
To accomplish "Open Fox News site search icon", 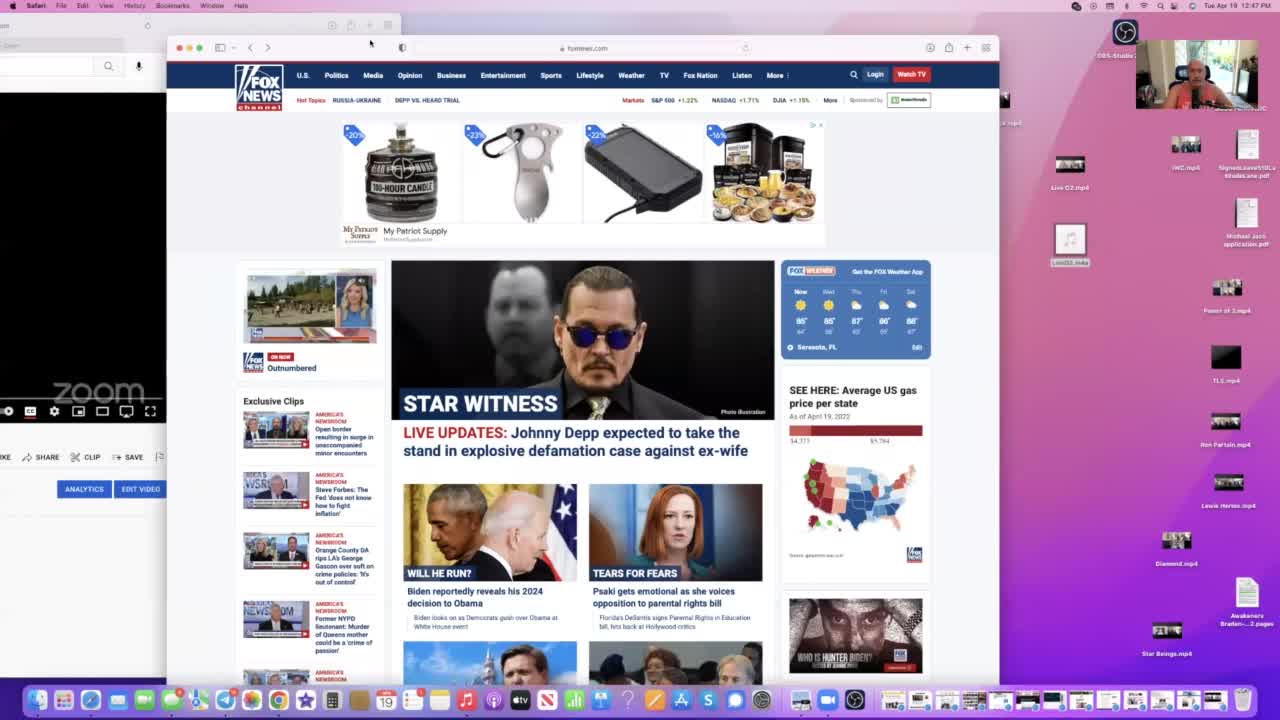I will [x=853, y=74].
